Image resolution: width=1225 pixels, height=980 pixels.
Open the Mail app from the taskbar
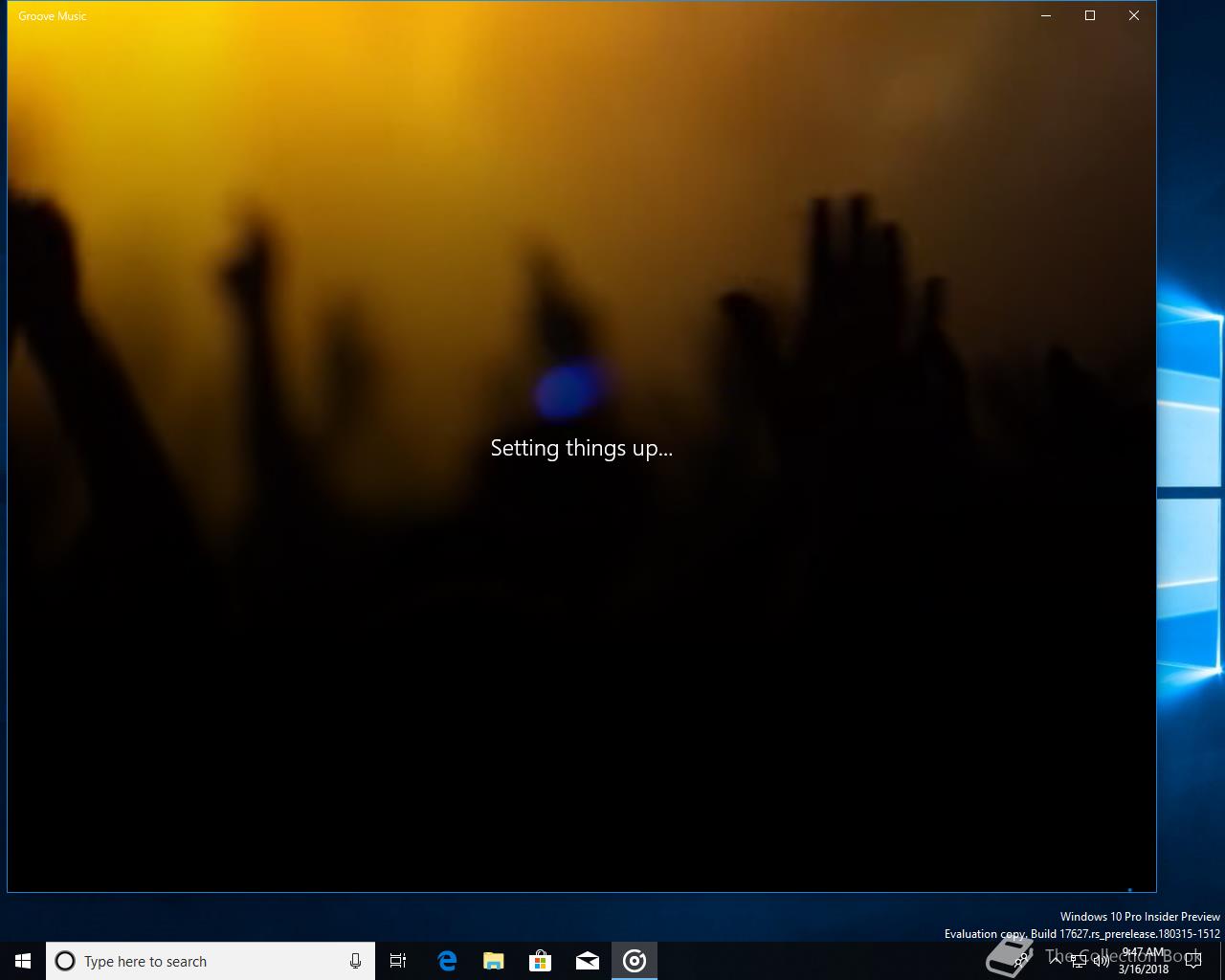(x=588, y=961)
